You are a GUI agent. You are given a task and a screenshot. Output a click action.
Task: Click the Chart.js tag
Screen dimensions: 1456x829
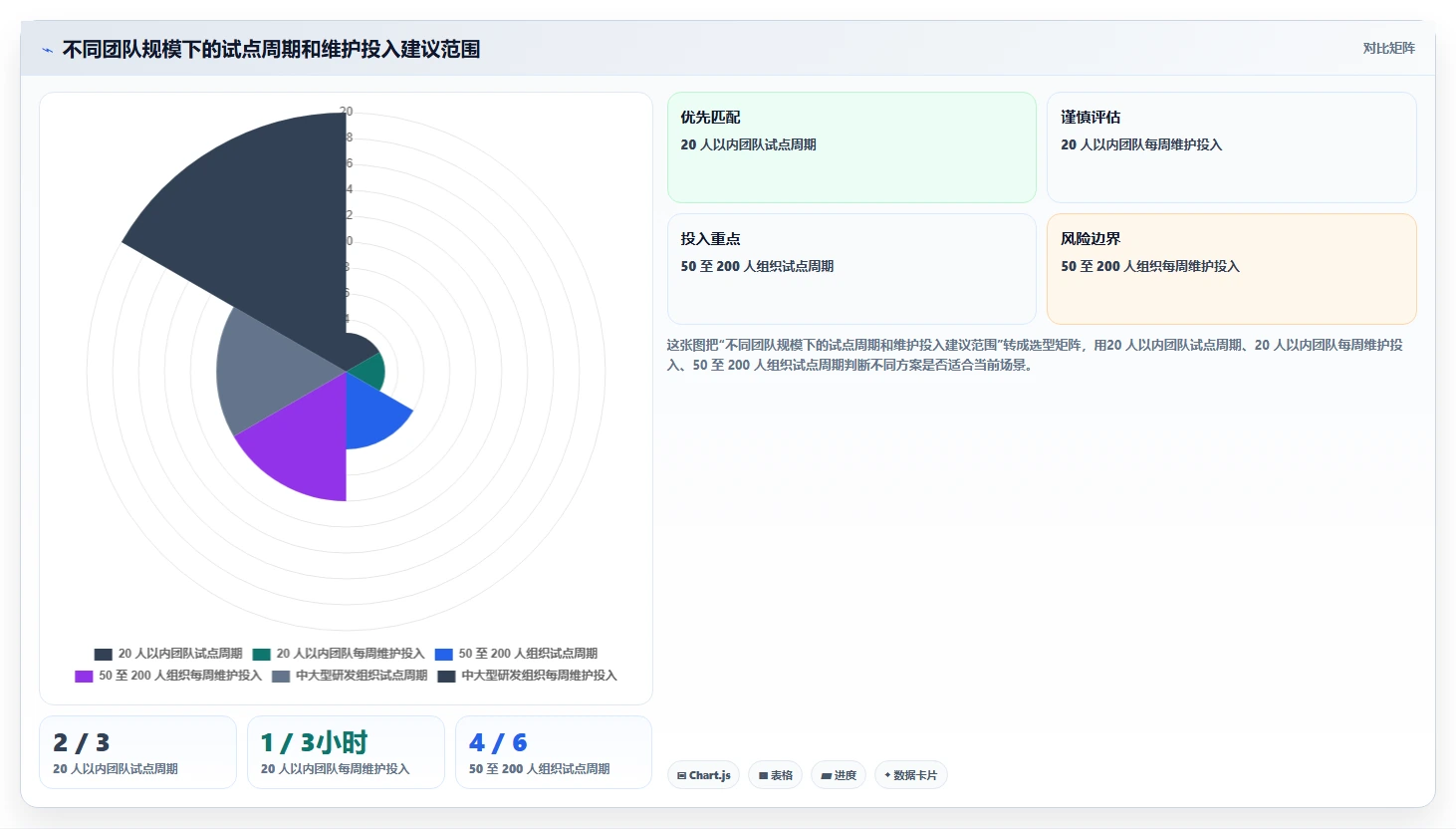[703, 775]
